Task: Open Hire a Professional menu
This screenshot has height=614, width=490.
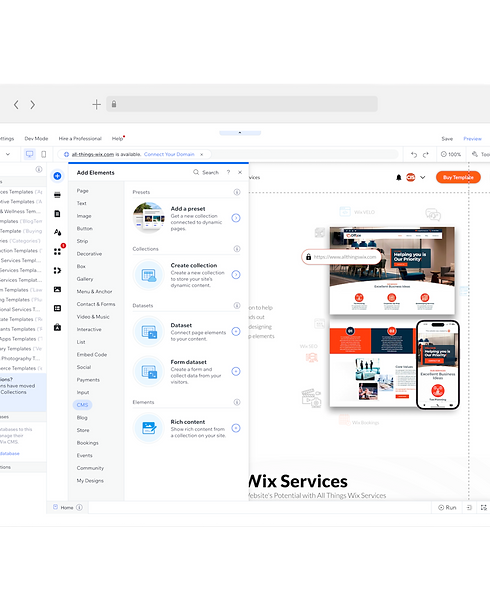Action: click(80, 139)
